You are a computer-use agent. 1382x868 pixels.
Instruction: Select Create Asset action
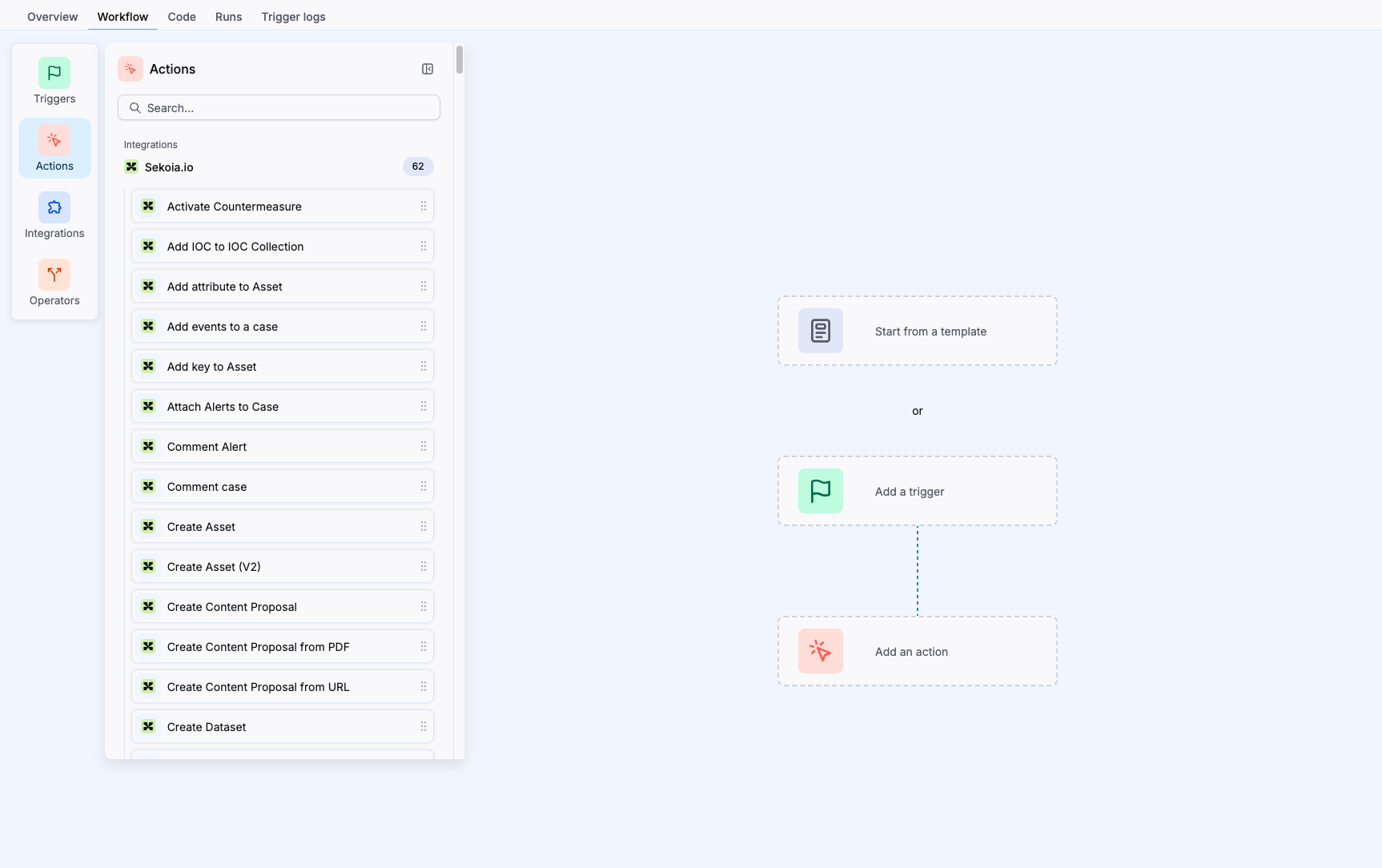(x=283, y=527)
